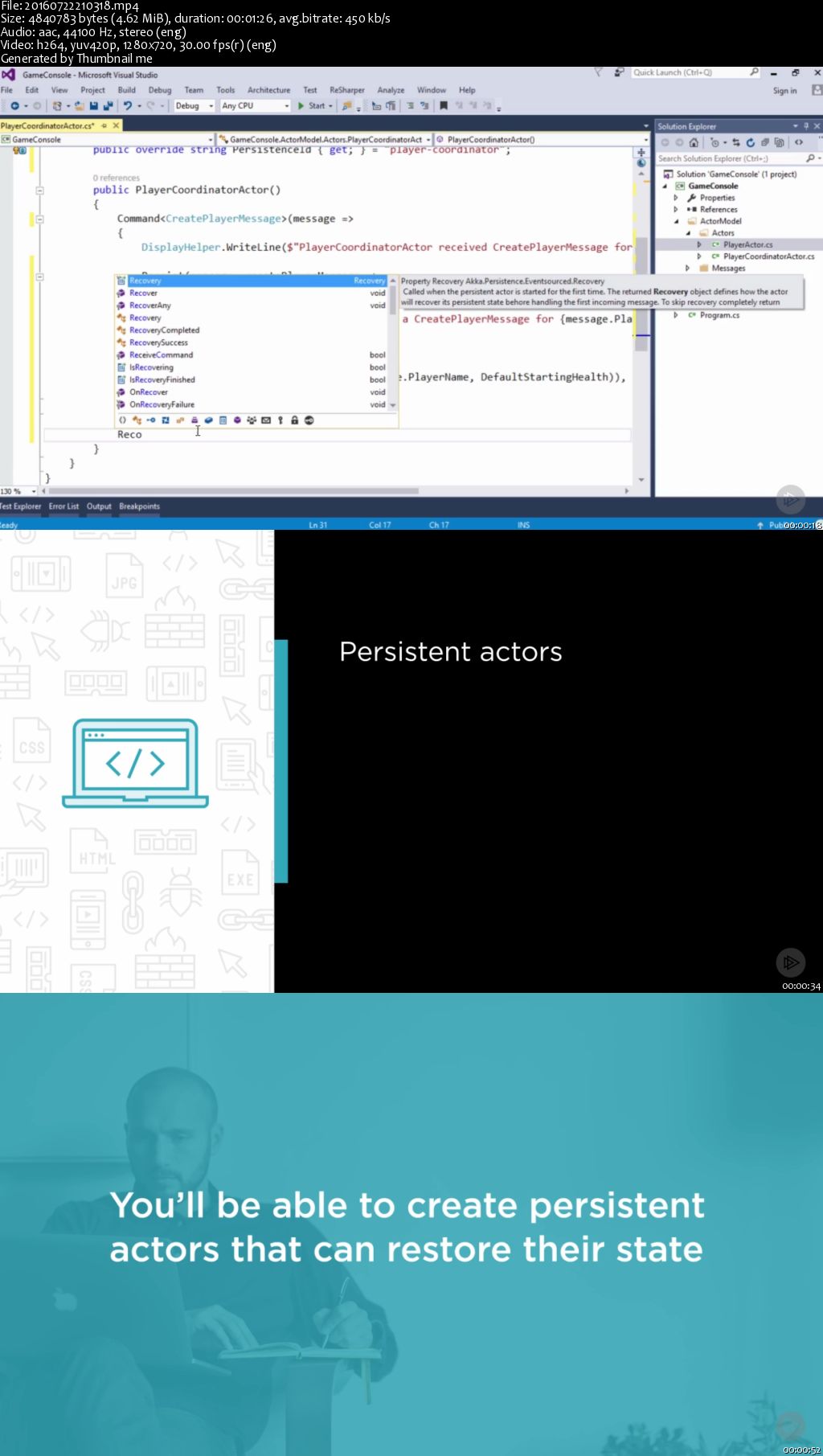Screen dimensions: 823x1456
Task: Collapse the ActorModel folder
Action: pos(676,221)
